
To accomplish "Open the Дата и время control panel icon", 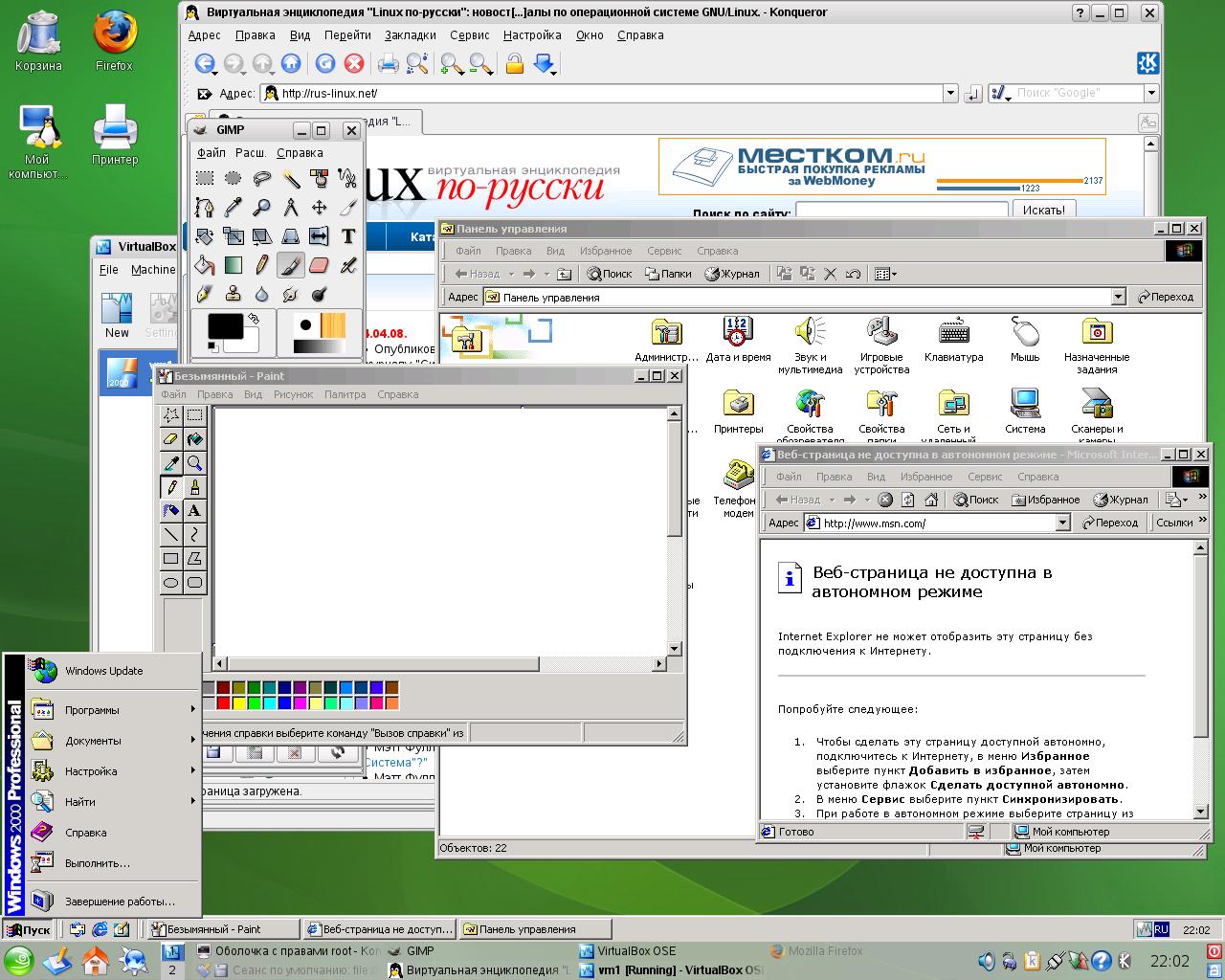I will (738, 339).
